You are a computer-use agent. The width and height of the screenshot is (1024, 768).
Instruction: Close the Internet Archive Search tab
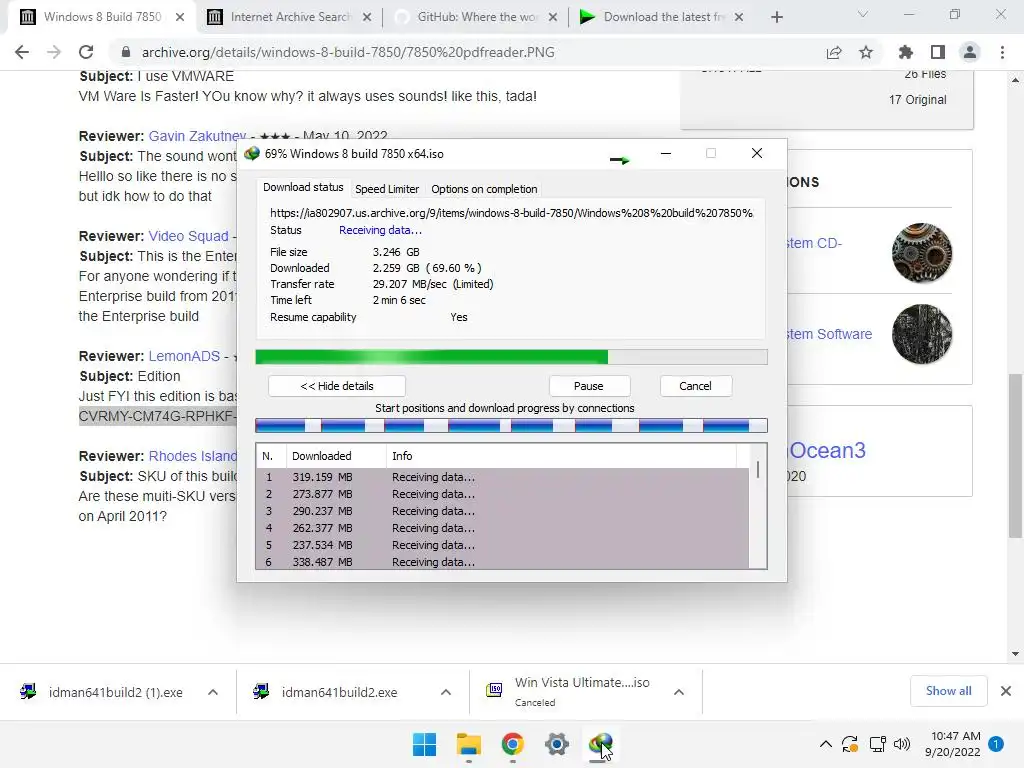coord(367,17)
